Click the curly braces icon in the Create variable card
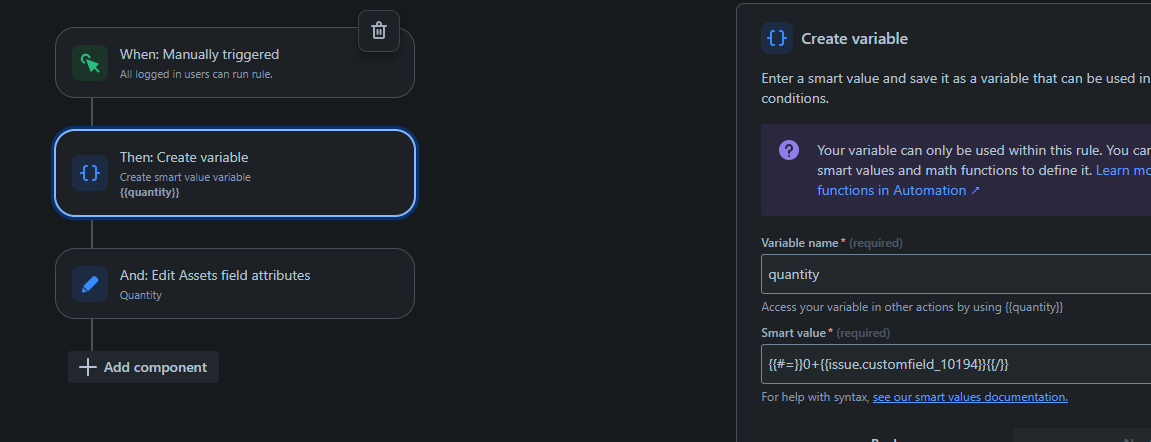 pyautogui.click(x=90, y=173)
